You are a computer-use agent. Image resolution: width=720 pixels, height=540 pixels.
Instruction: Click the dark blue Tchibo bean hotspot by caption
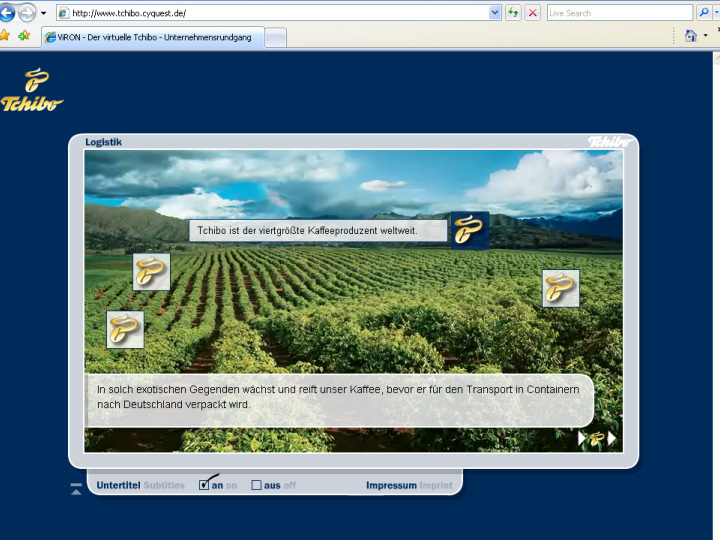coord(469,230)
